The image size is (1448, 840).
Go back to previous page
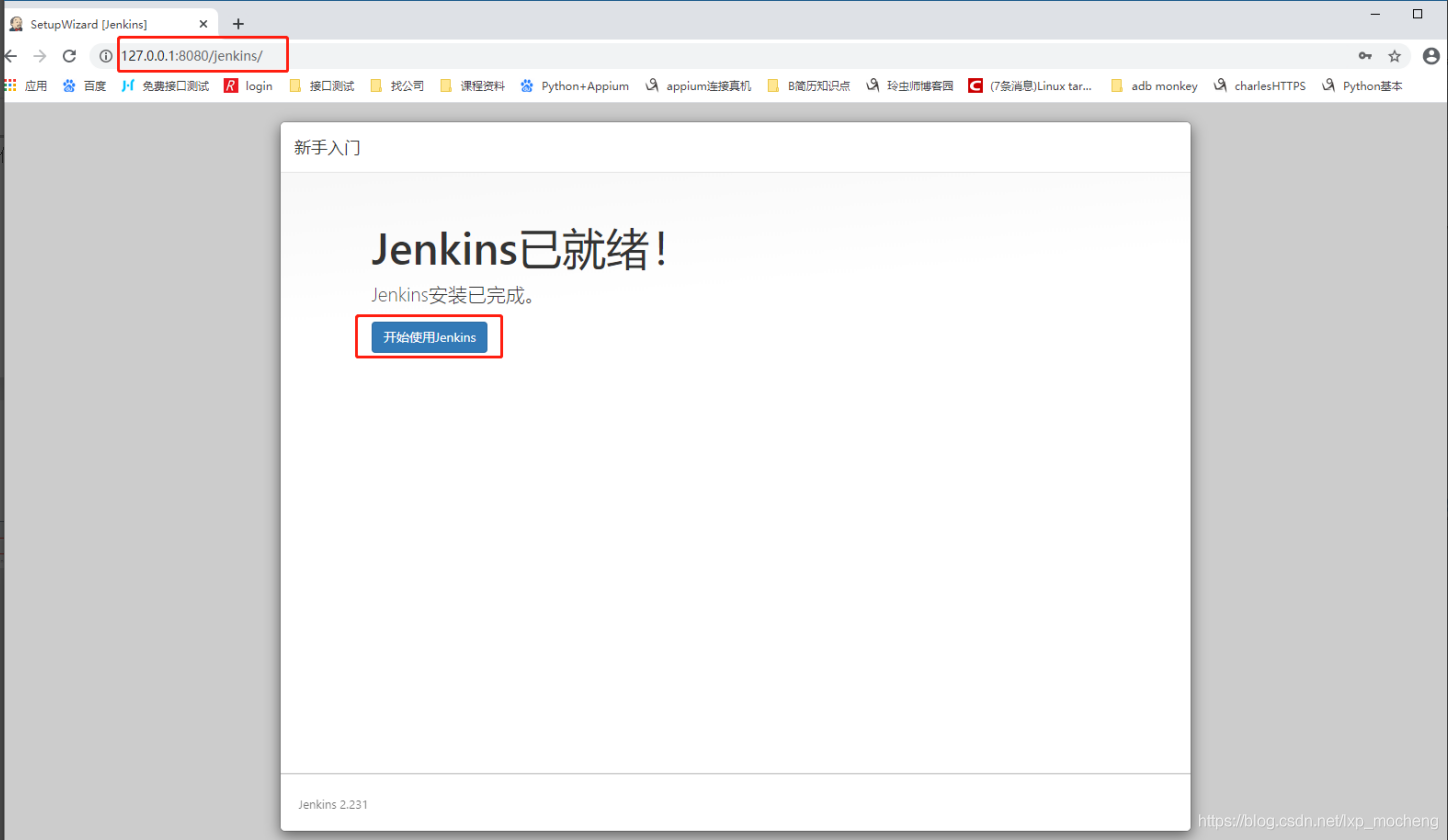tap(10, 56)
